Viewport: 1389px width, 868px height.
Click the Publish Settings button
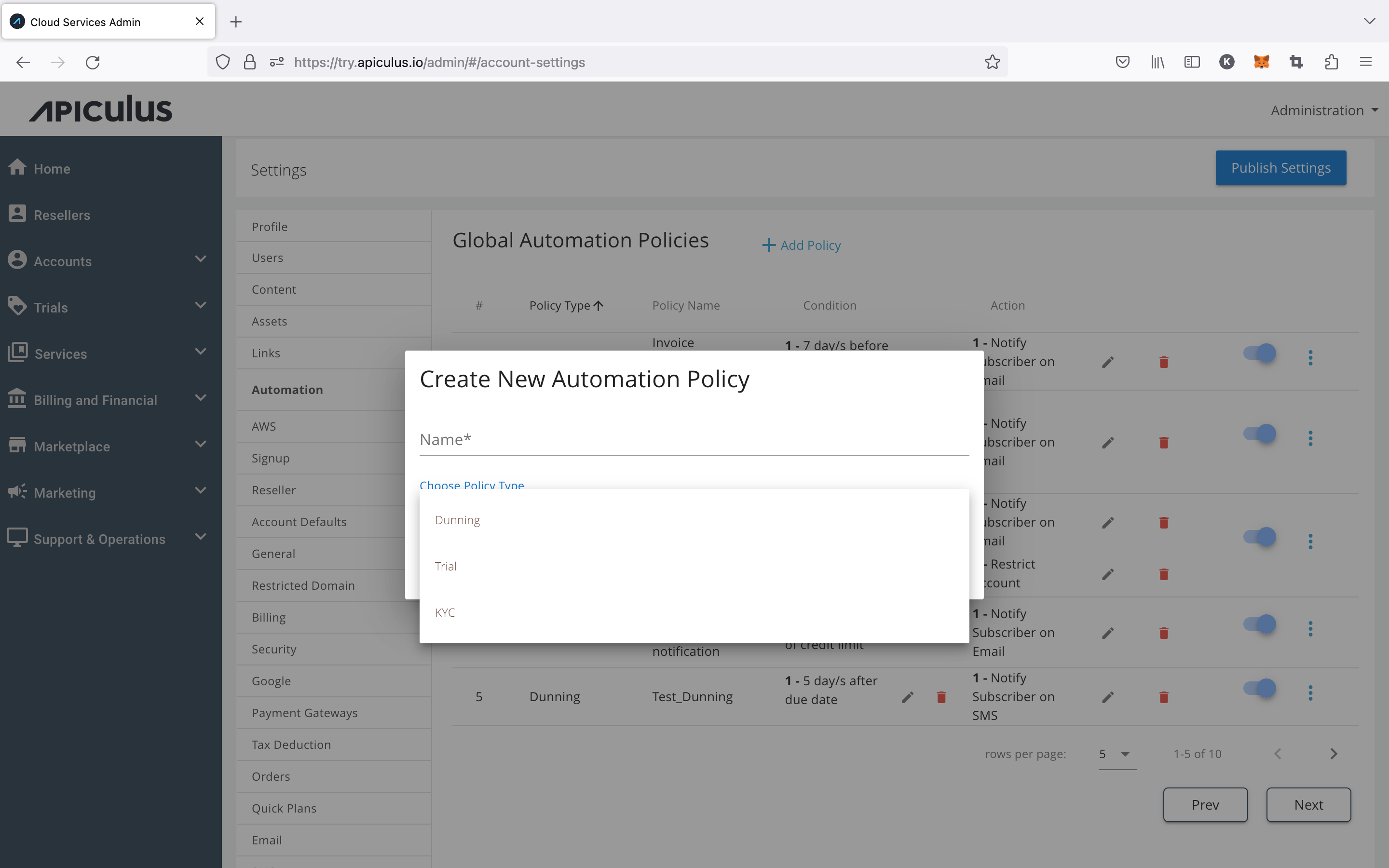(1280, 168)
